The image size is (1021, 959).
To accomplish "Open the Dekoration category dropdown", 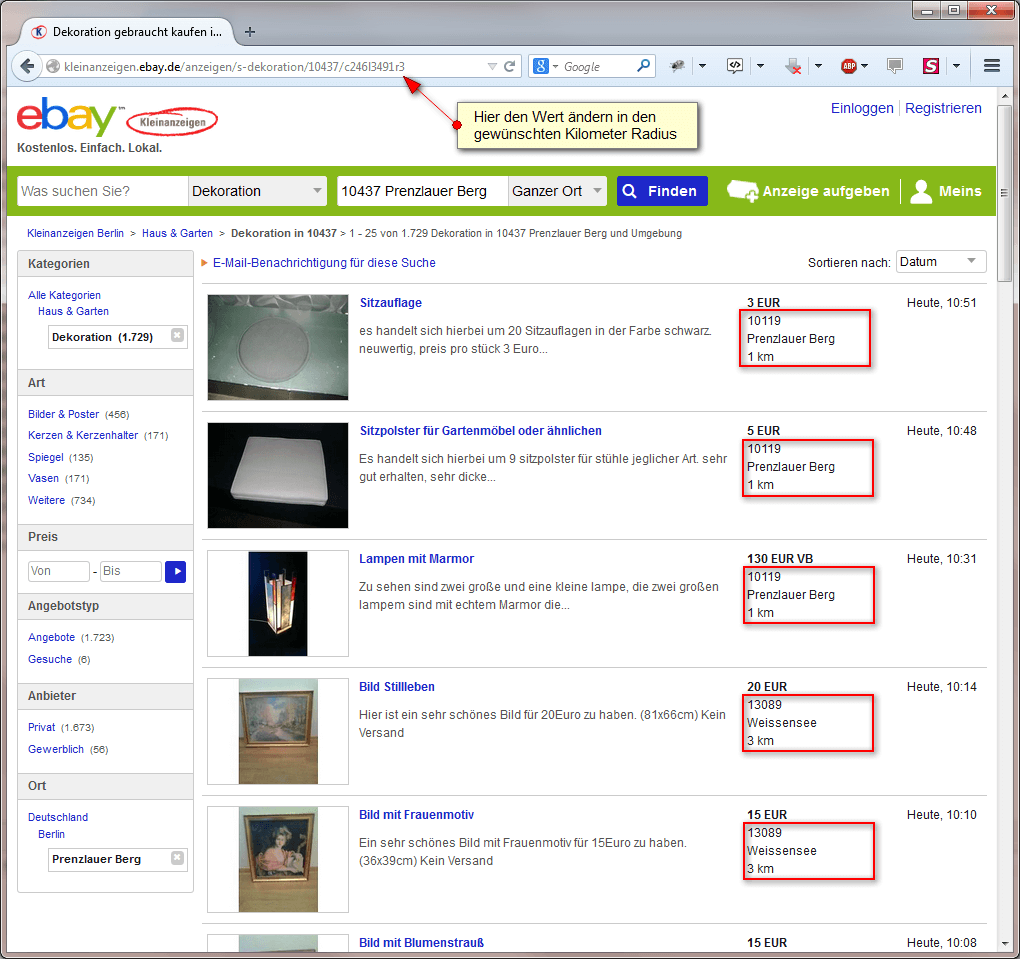I will tap(257, 191).
